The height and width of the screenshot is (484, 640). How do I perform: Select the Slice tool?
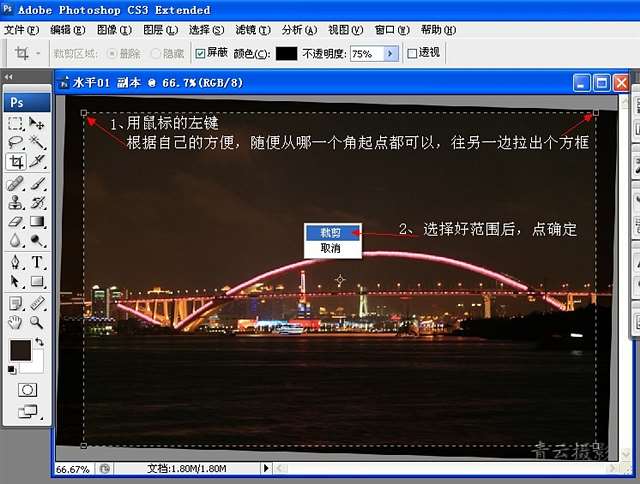click(37, 162)
